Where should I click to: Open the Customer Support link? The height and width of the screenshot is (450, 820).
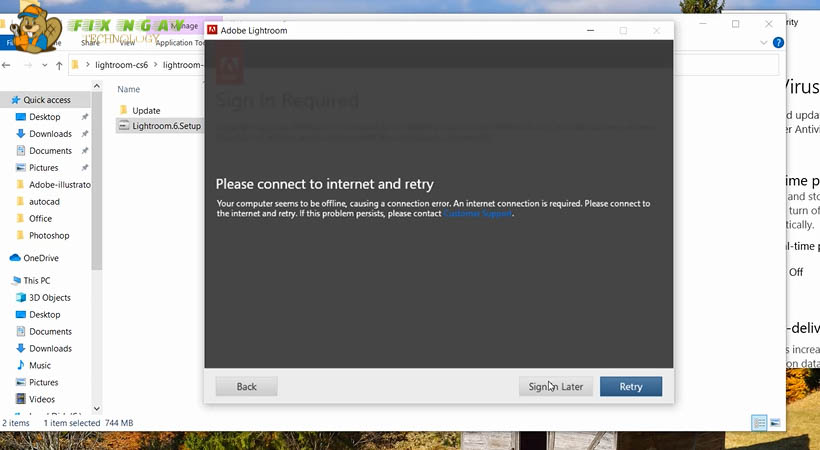477,213
